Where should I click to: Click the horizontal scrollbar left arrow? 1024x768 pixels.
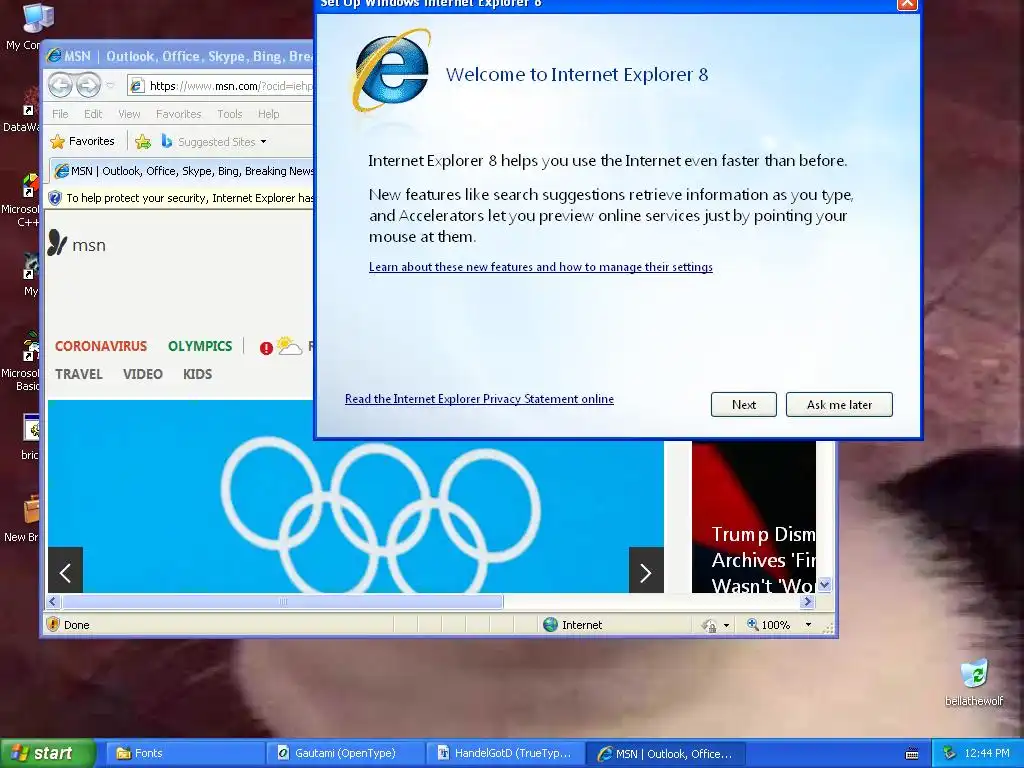(54, 601)
